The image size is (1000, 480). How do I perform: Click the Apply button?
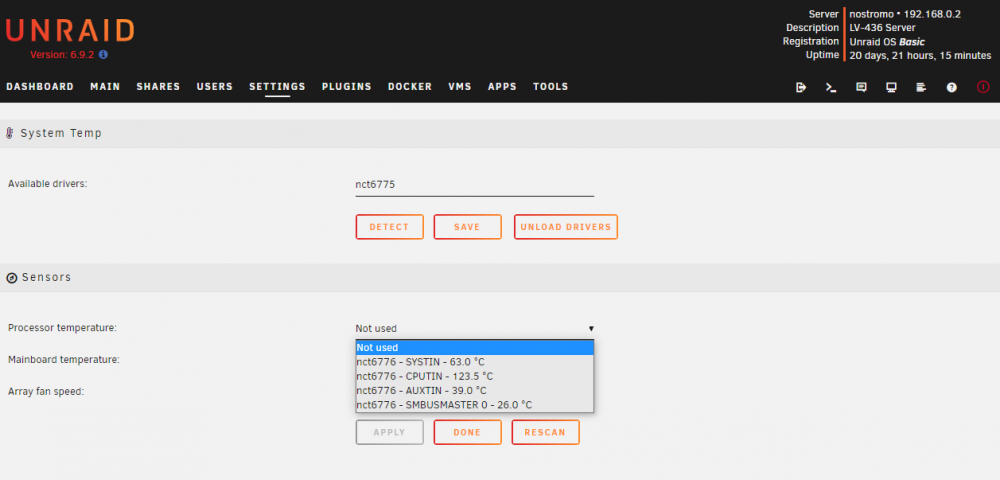tap(390, 432)
